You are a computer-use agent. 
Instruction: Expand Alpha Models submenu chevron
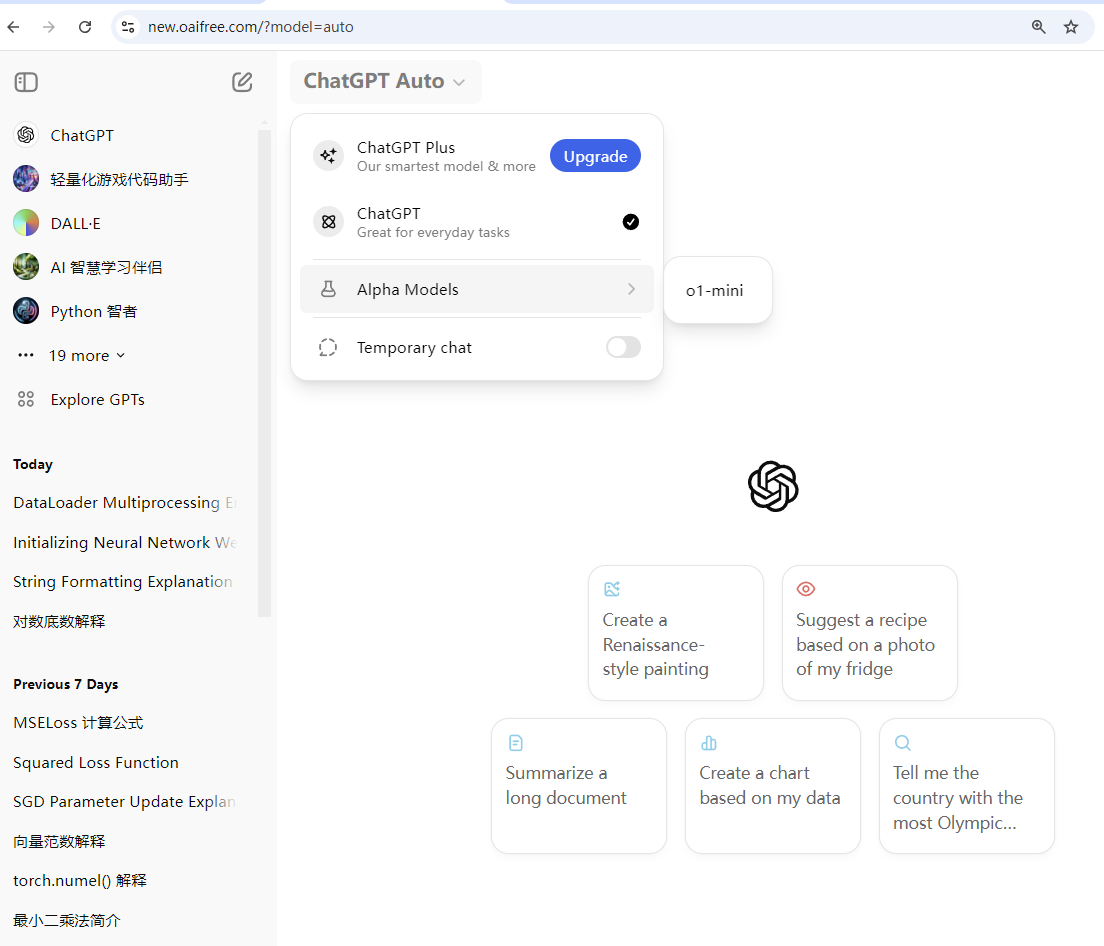tap(632, 289)
